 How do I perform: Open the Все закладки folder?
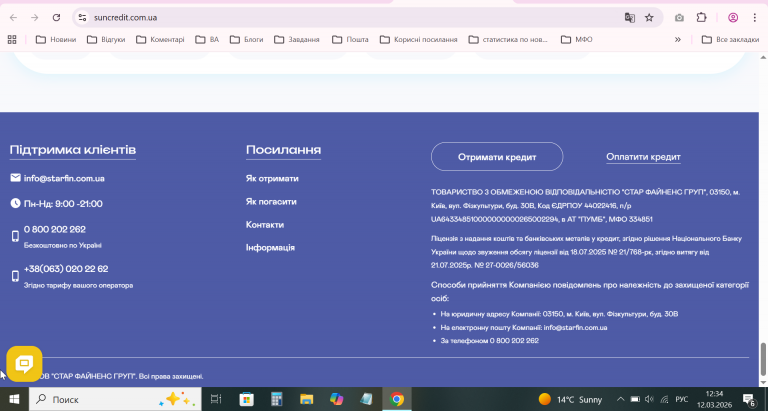730,40
